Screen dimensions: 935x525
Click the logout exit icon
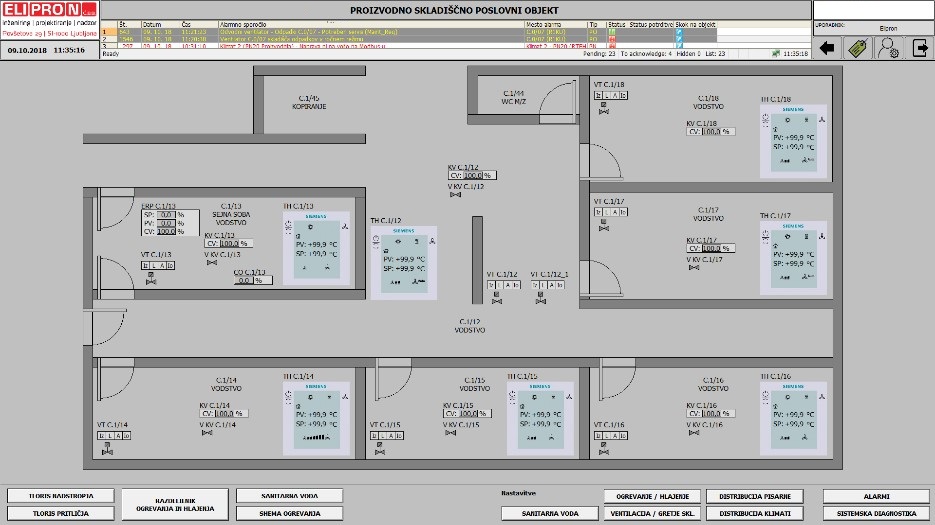click(x=920, y=47)
